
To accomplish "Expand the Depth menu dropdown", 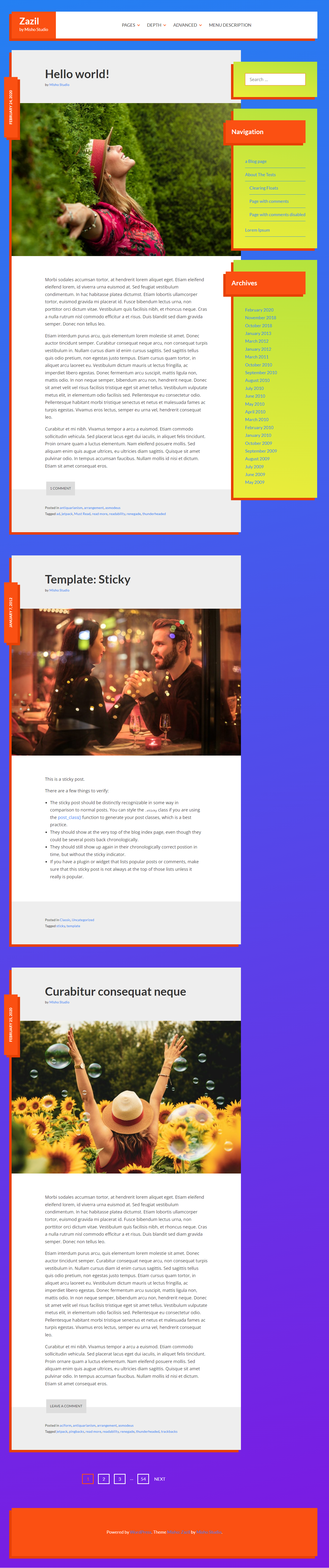I will pyautogui.click(x=156, y=25).
